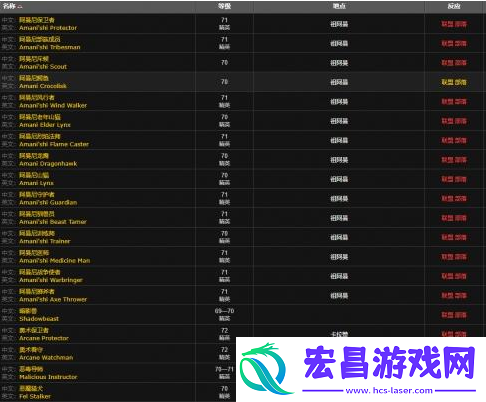486x402 pixels.
Task: Sort by the 反应 reaction column header
Action: click(454, 6)
